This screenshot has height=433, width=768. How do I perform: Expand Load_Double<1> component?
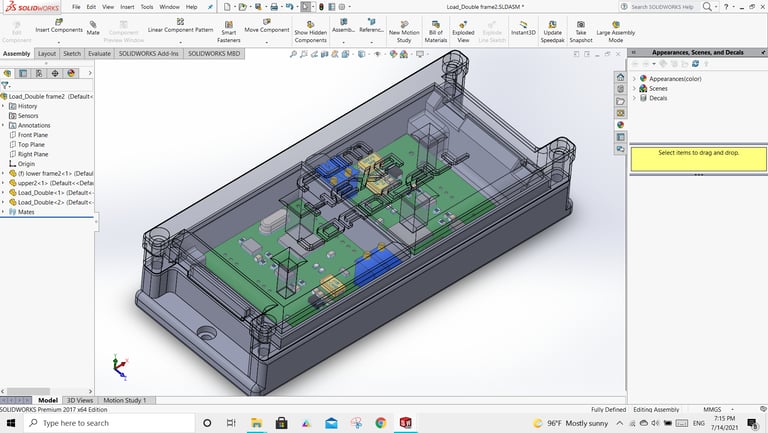click(3, 192)
